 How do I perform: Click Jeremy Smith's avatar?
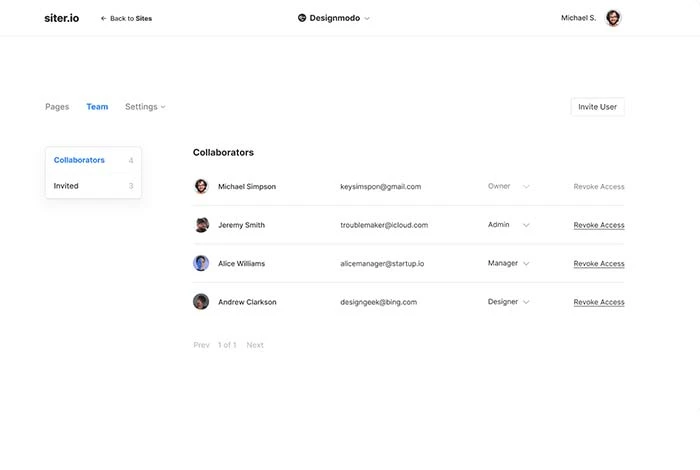(201, 225)
